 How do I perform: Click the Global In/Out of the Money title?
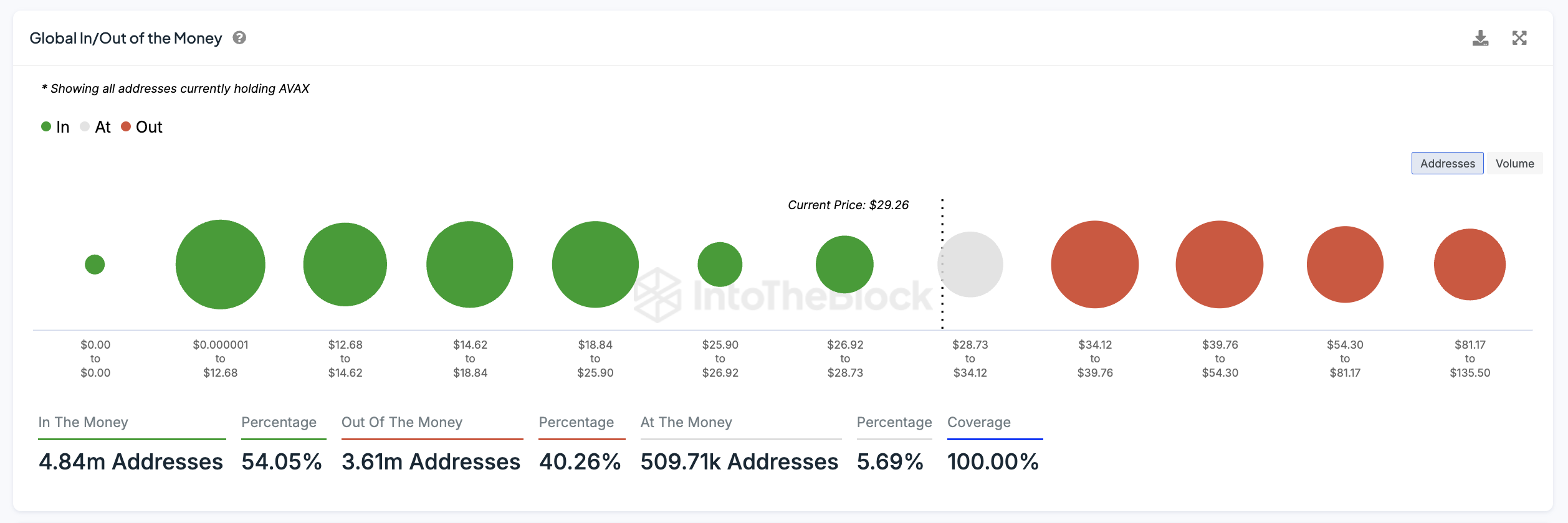126,38
